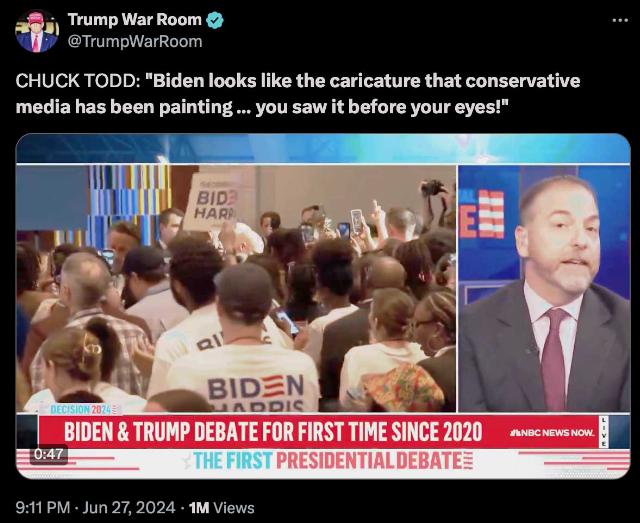Click The First Presidential Debate lower banner
The width and height of the screenshot is (640, 523).
pos(333,461)
